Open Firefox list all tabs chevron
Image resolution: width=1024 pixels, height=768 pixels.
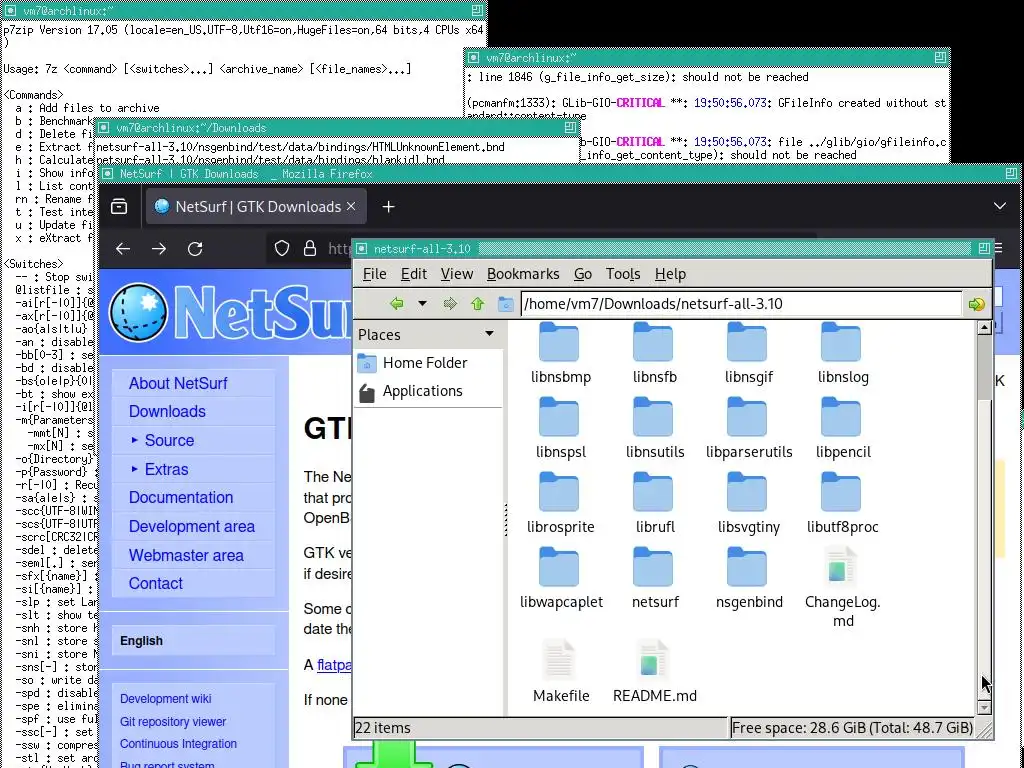(x=999, y=206)
